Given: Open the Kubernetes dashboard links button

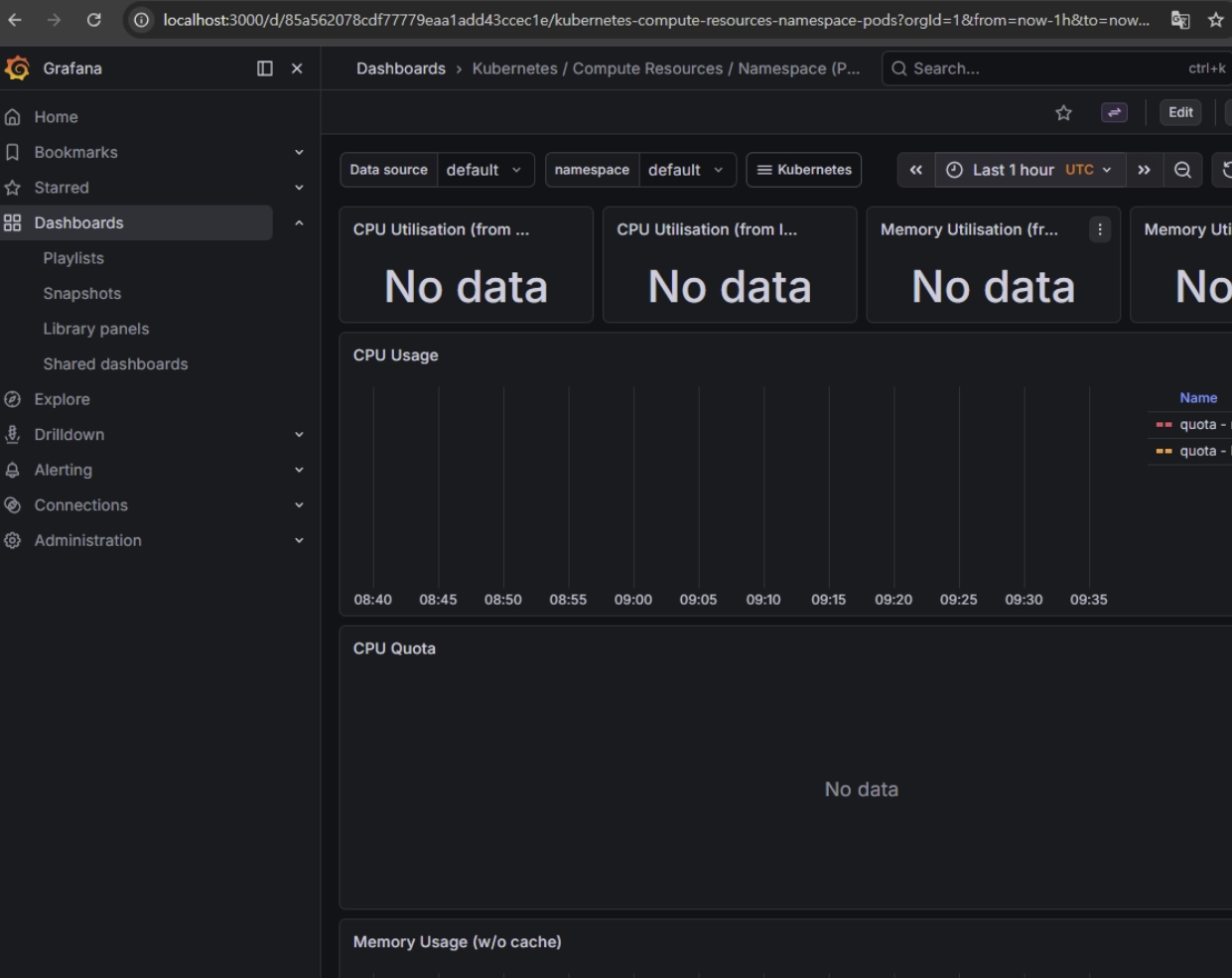Looking at the screenshot, I should coord(804,170).
